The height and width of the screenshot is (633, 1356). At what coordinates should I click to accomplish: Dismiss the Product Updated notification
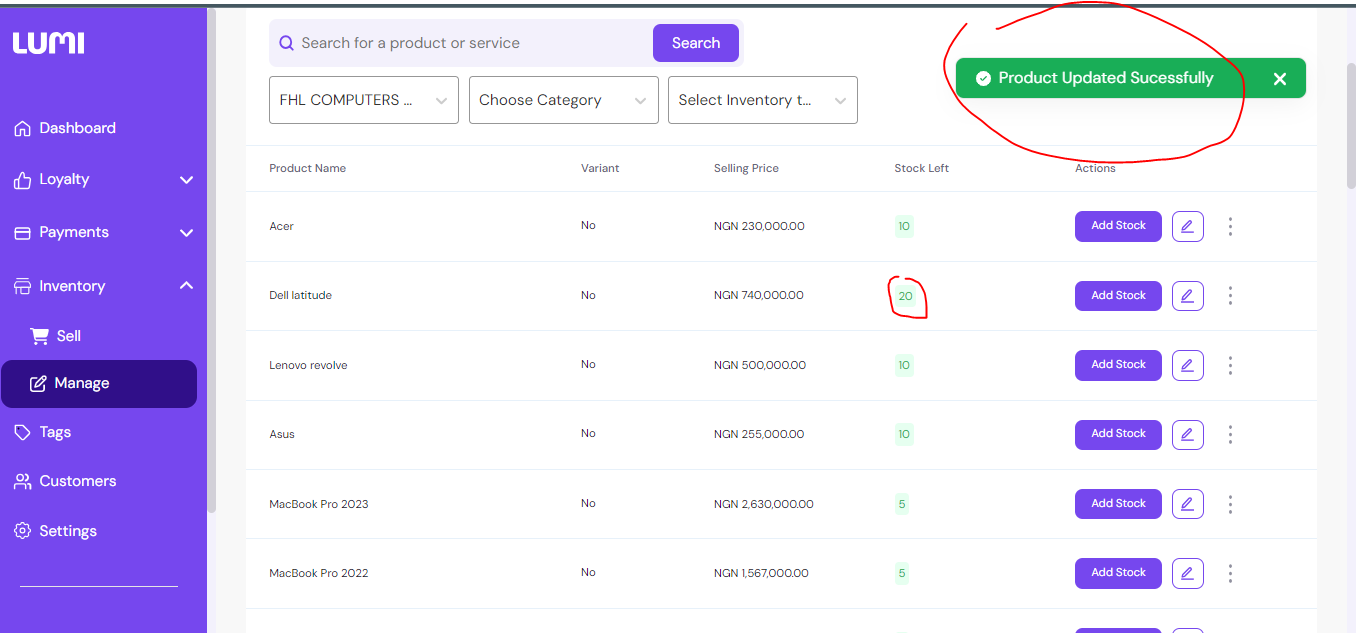point(1279,78)
